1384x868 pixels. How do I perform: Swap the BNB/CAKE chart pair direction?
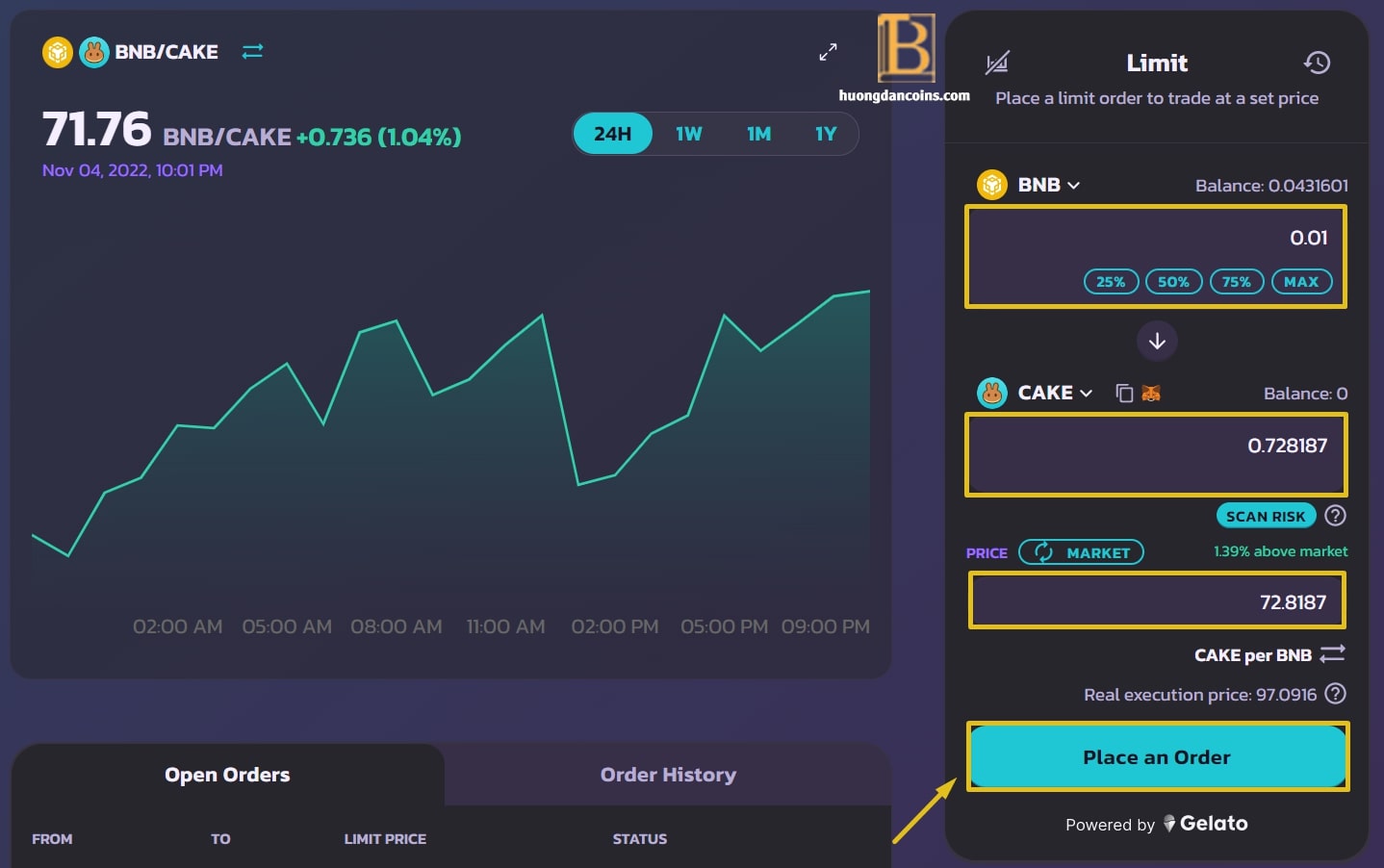(252, 52)
